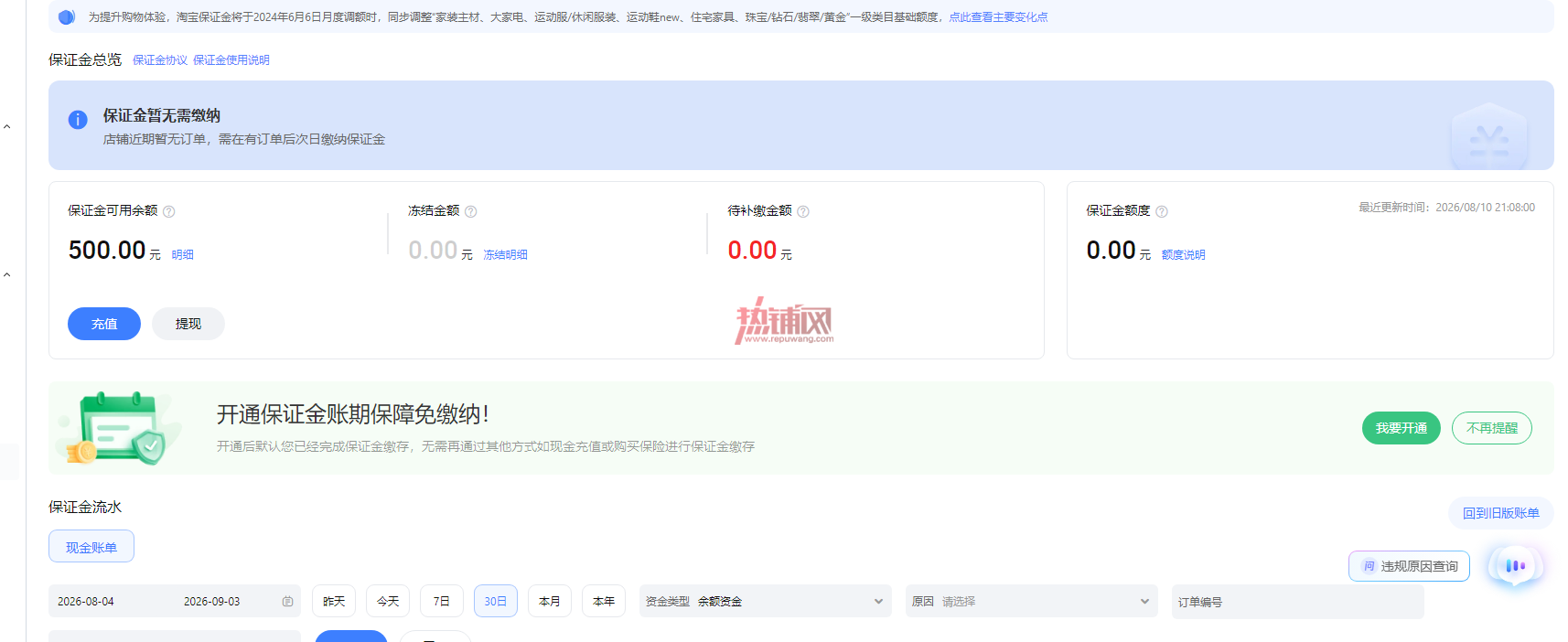Switch to the 现金账单 tab
Viewport: 1568px width, 642px height.
point(91,547)
